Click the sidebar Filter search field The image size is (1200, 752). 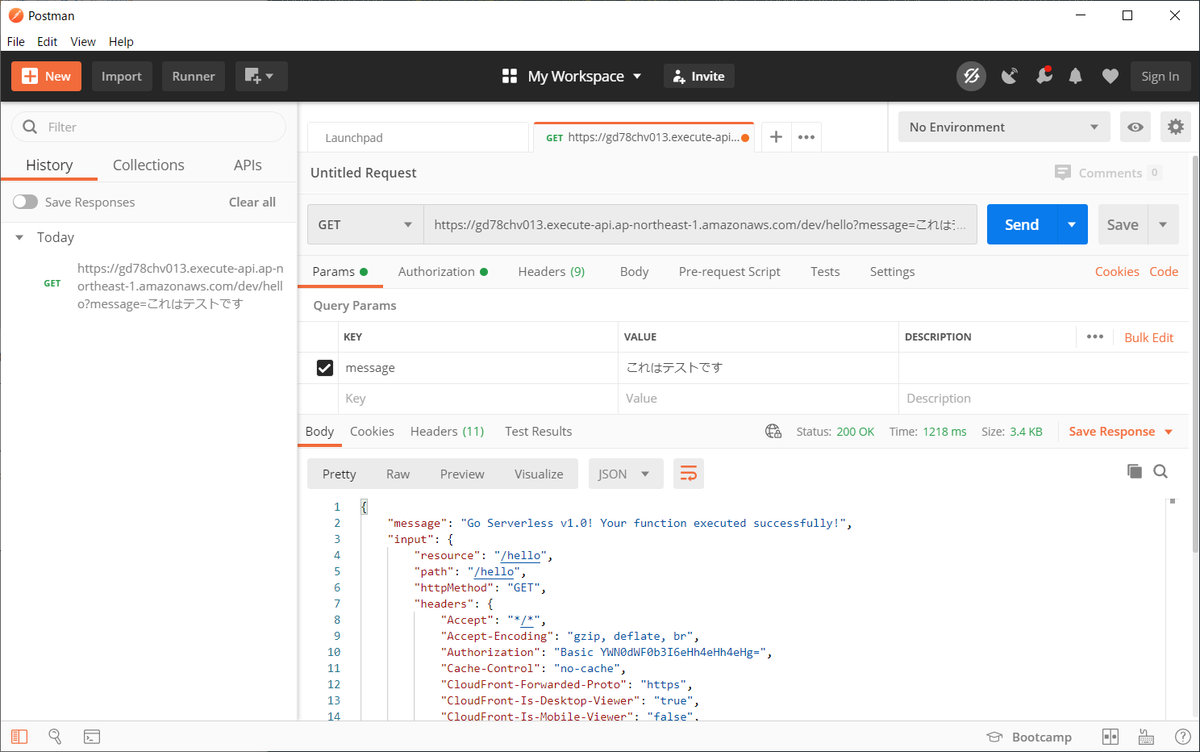[148, 127]
